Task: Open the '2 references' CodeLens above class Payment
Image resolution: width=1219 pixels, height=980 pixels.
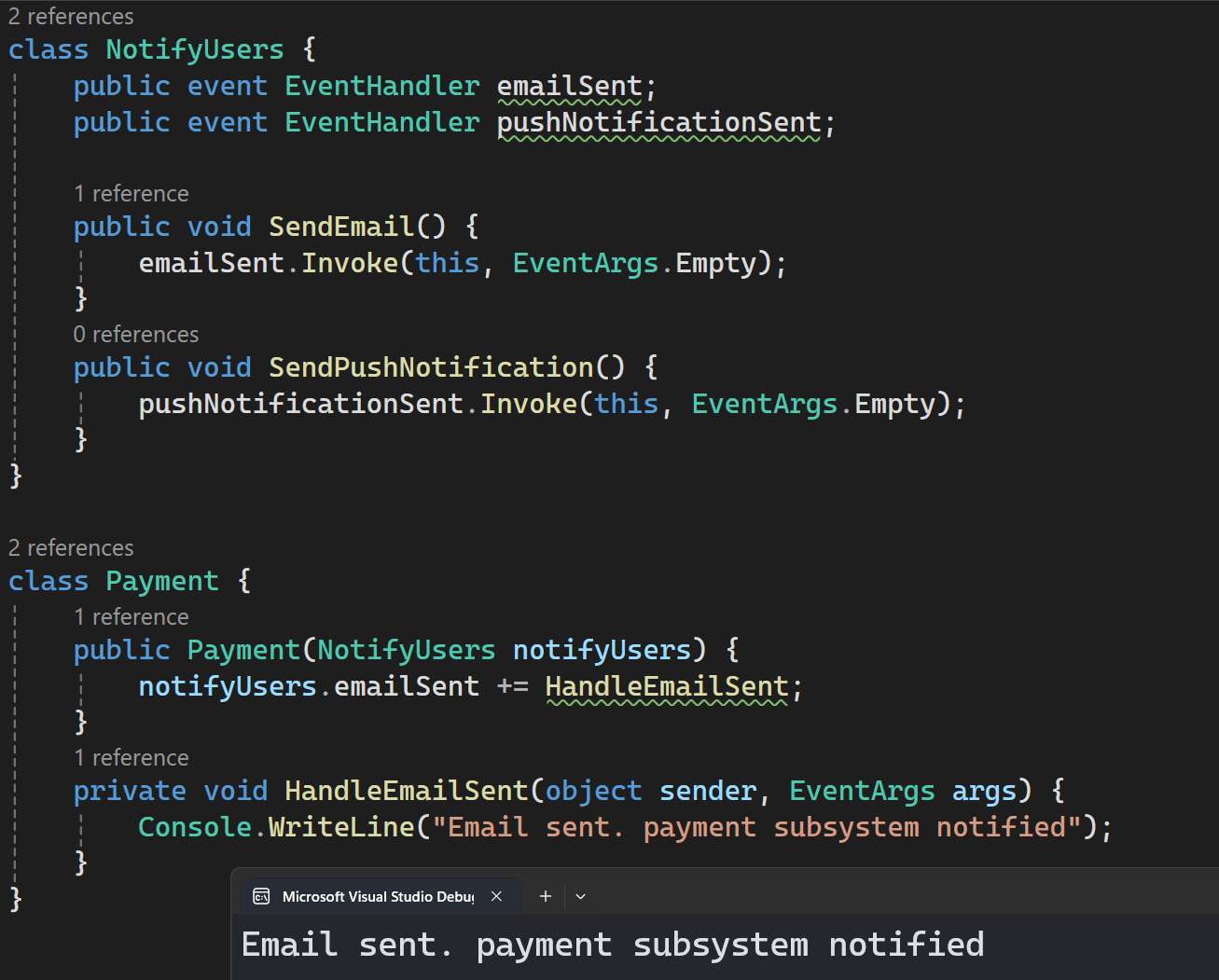Action: [x=71, y=547]
